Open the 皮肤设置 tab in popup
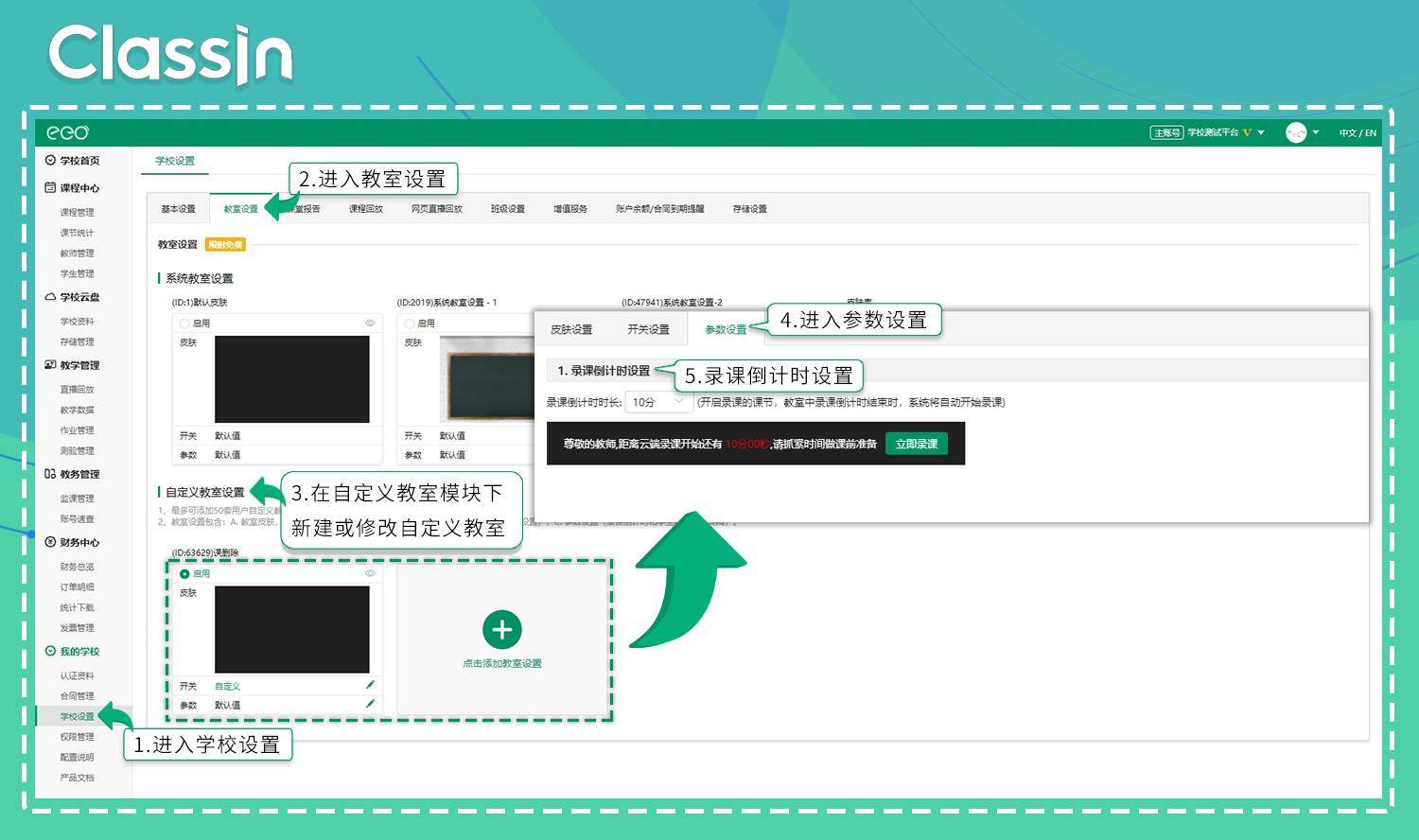Viewport: 1419px width, 840px height. point(571,329)
